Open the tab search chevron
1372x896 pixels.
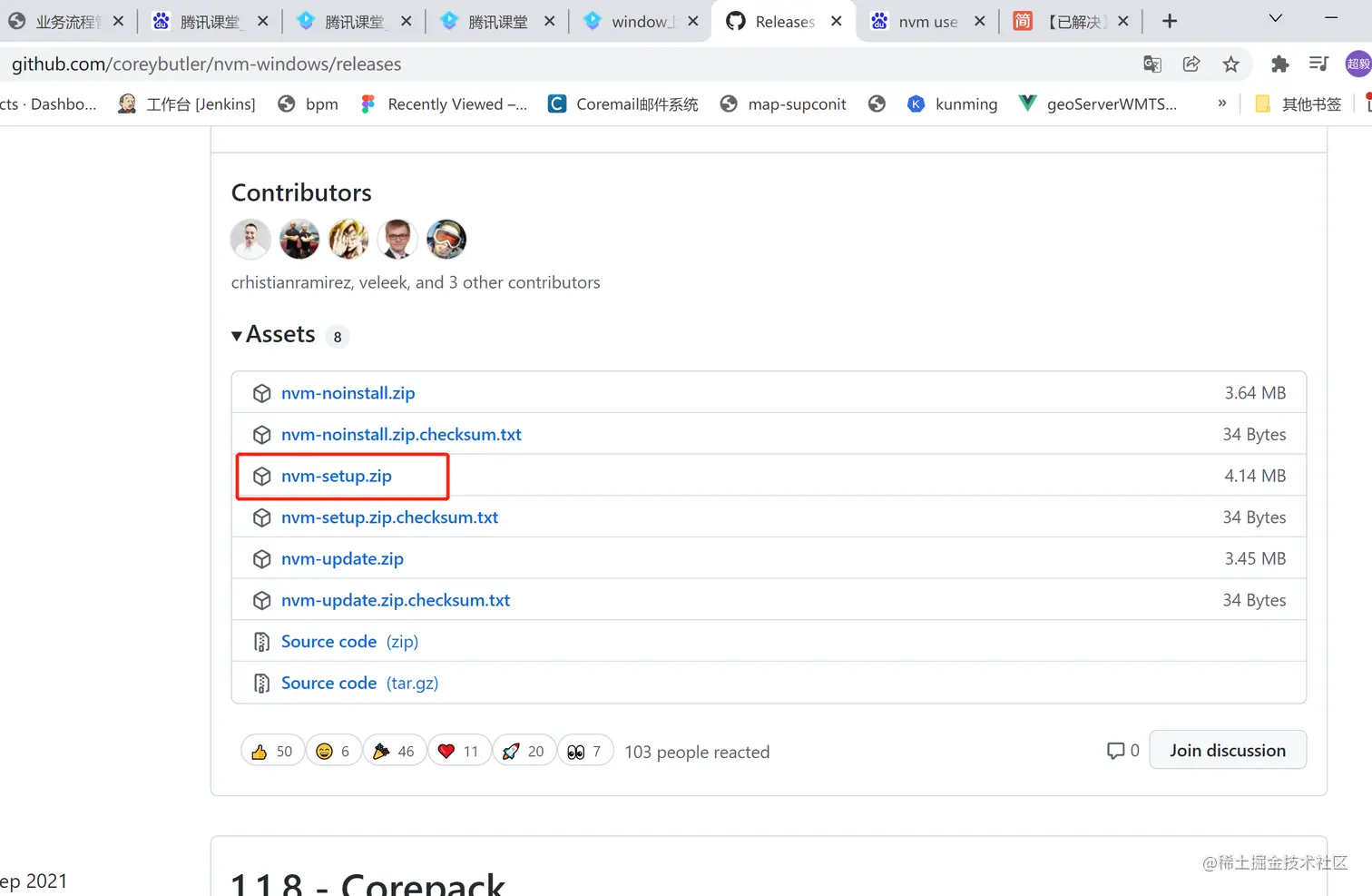tap(1275, 18)
